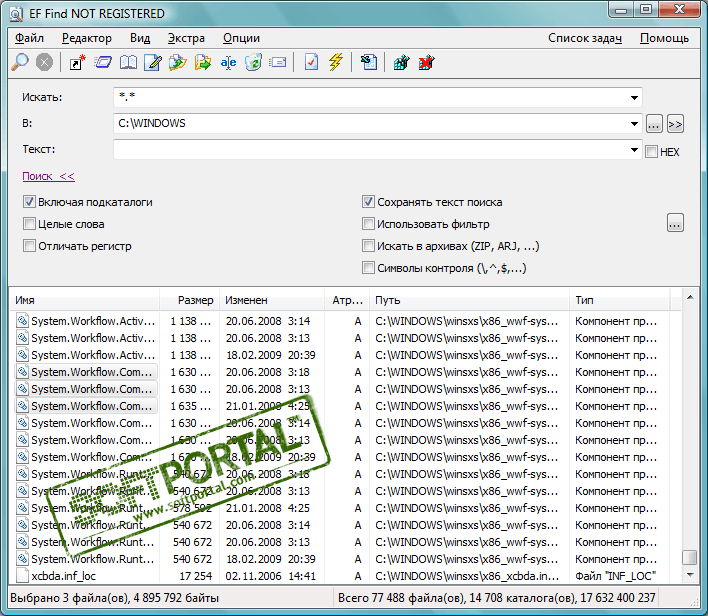Start search with the magnifier icon
708x616 pixels.
pos(20,62)
